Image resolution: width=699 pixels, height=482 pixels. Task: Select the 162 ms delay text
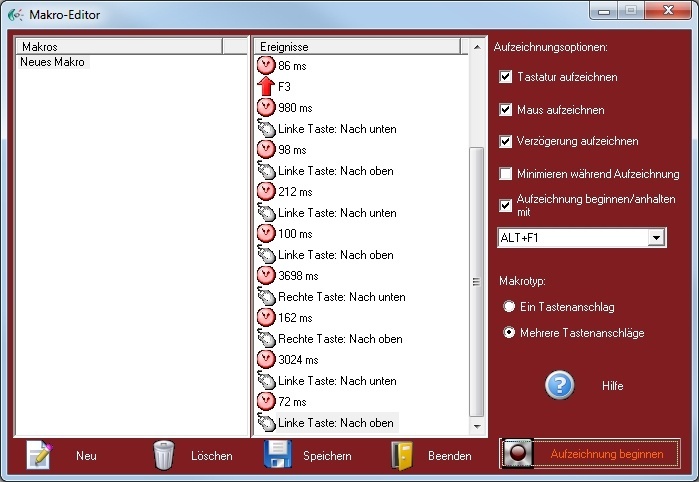(x=295, y=317)
